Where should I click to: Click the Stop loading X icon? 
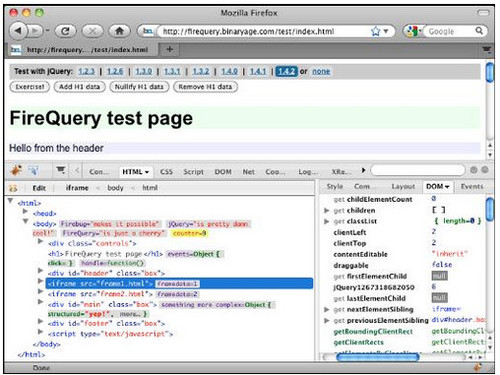pyautogui.click(x=92, y=31)
